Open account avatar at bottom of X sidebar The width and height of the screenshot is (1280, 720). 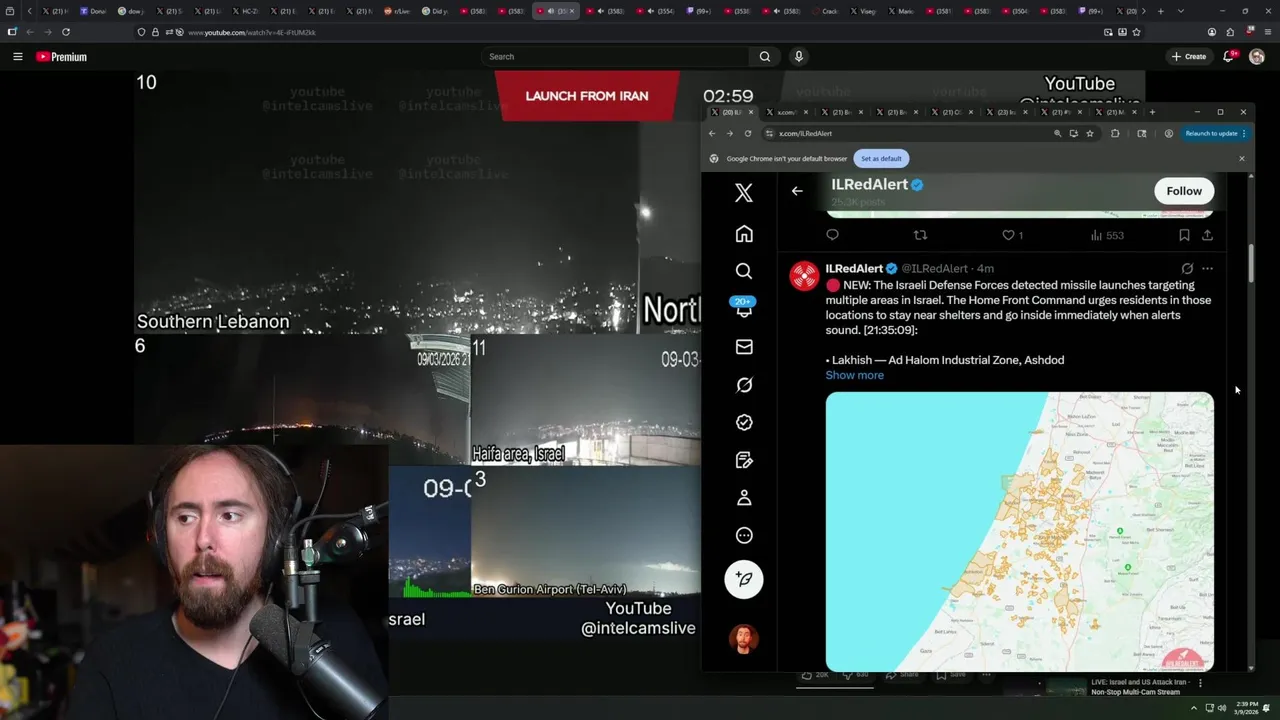pyautogui.click(x=744, y=638)
